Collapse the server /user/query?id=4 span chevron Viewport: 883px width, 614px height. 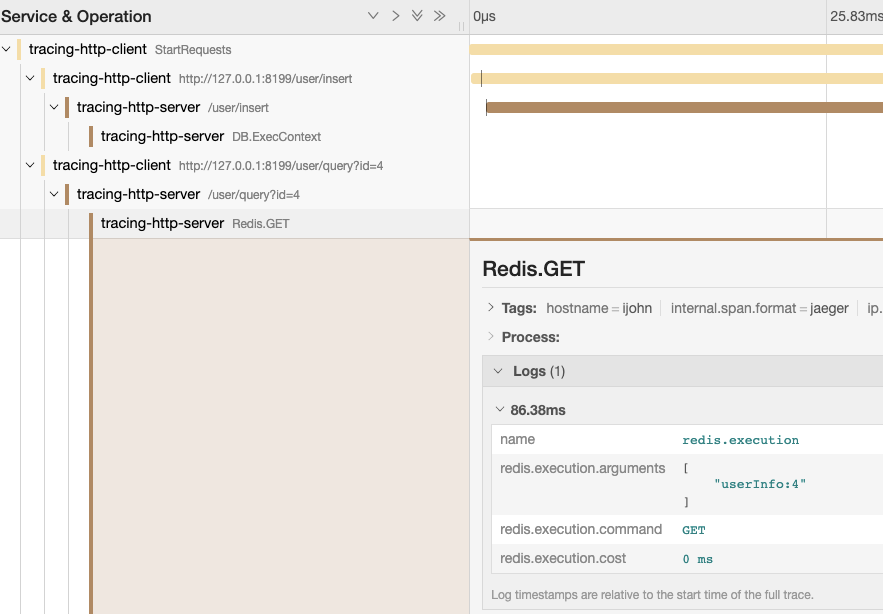pos(55,194)
